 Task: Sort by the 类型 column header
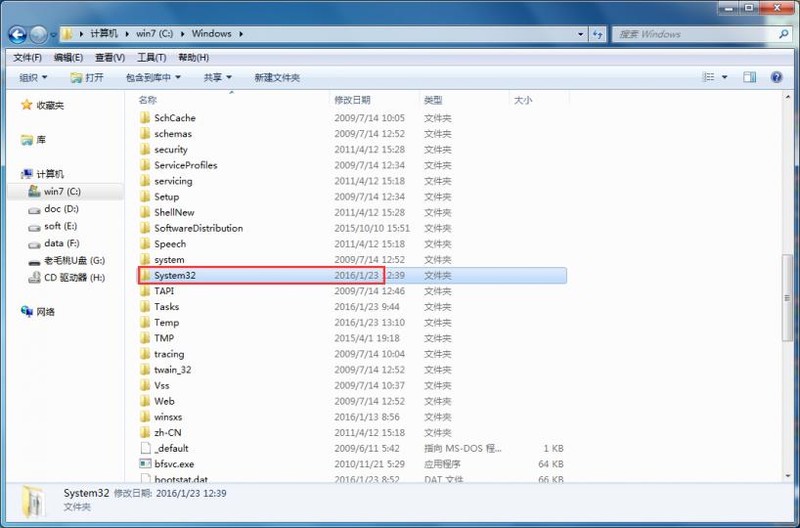pyautogui.click(x=433, y=100)
